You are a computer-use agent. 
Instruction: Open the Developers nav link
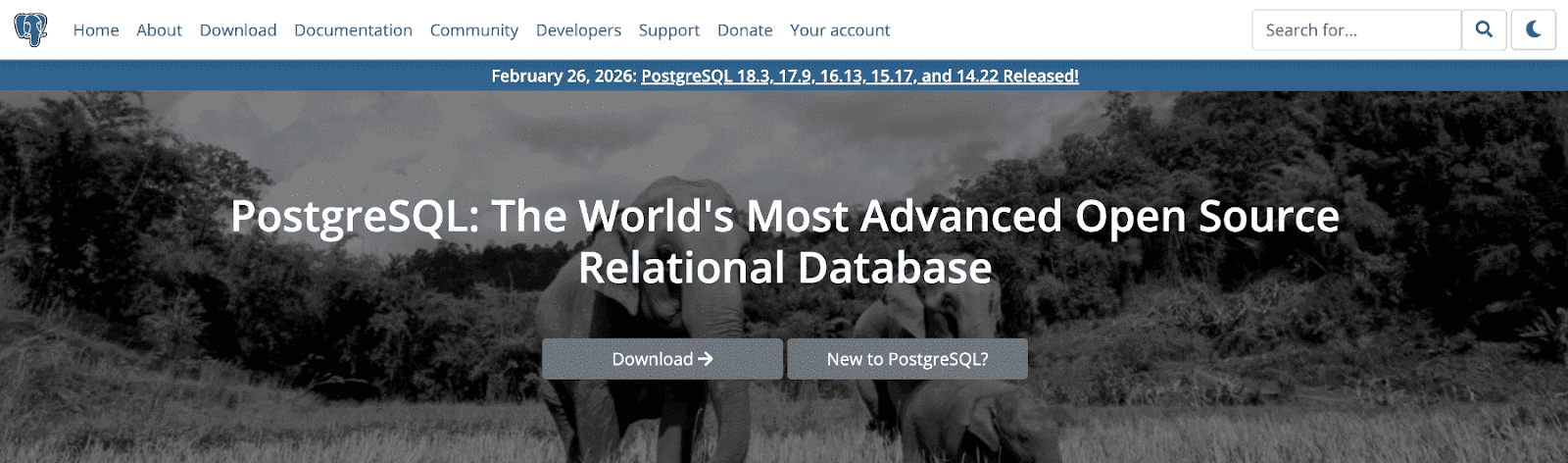pos(578,30)
